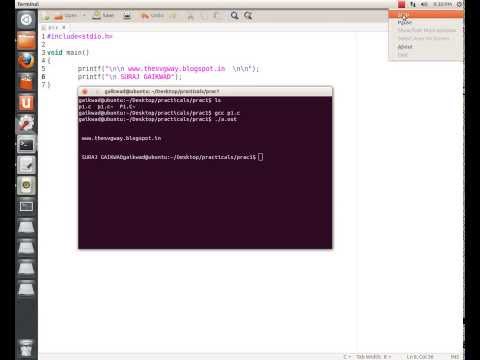The width and height of the screenshot is (480, 360).
Task: Open the network indicator in top panel
Action: pyautogui.click(x=413, y=4)
